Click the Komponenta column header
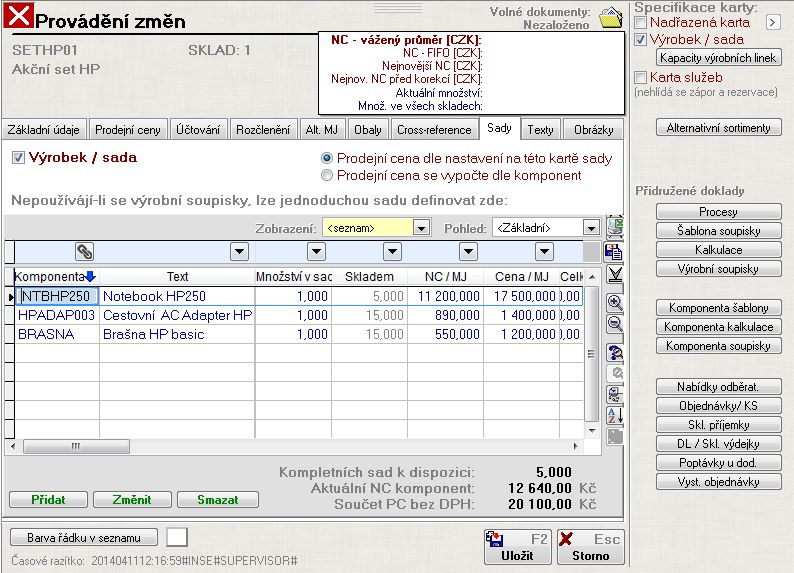This screenshot has height=573, width=794. point(56,277)
